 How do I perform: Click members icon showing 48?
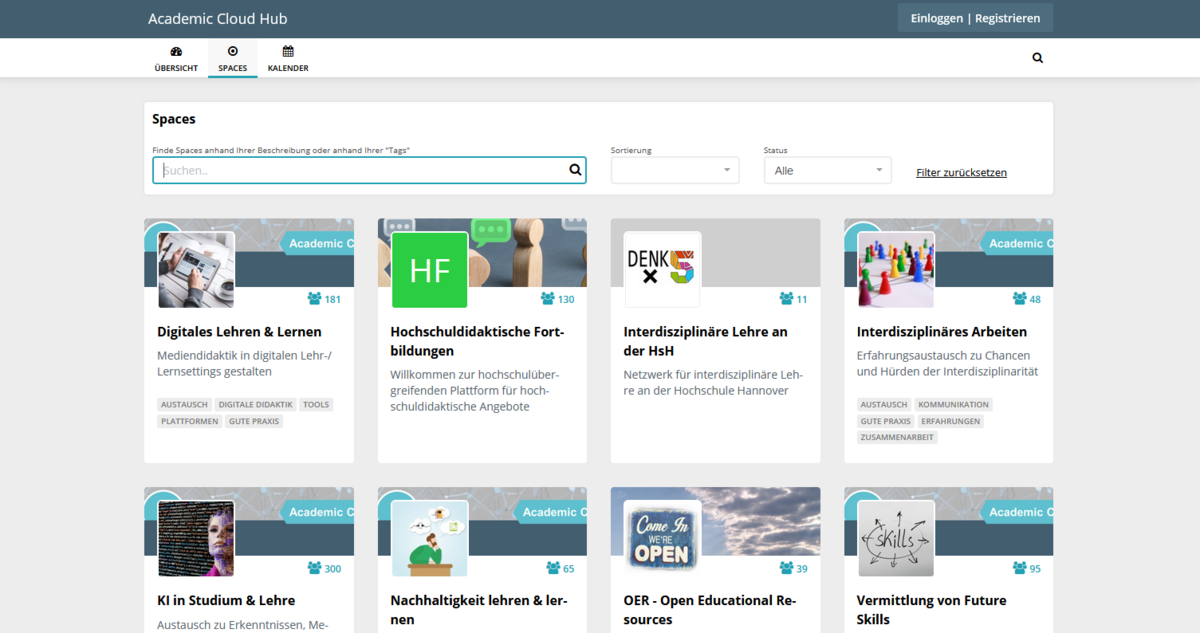coord(1019,299)
